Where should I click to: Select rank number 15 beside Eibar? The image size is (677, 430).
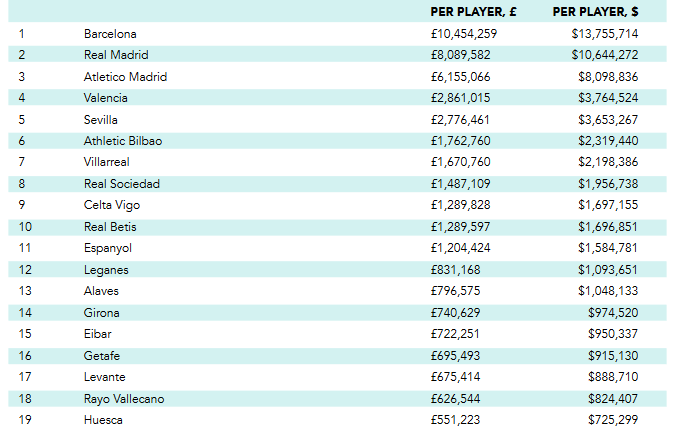pyautogui.click(x=25, y=334)
